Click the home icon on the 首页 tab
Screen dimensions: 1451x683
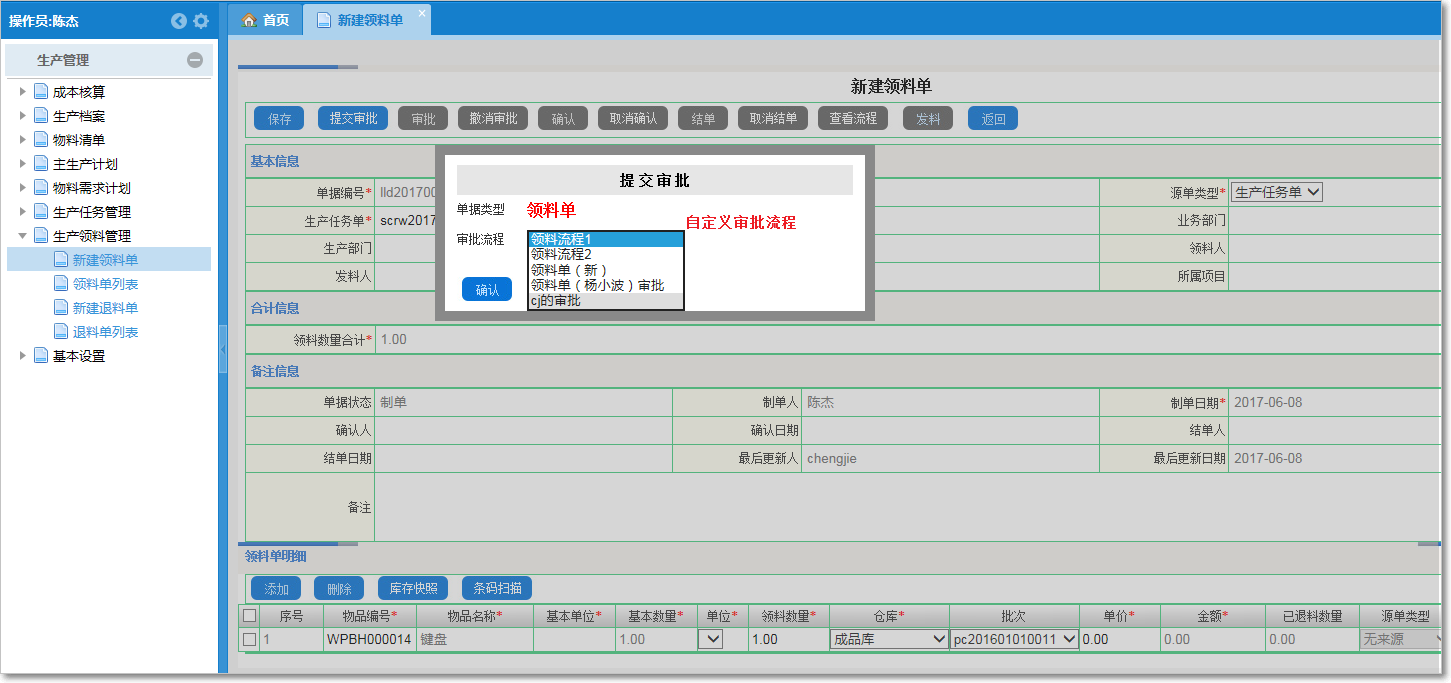point(248,18)
